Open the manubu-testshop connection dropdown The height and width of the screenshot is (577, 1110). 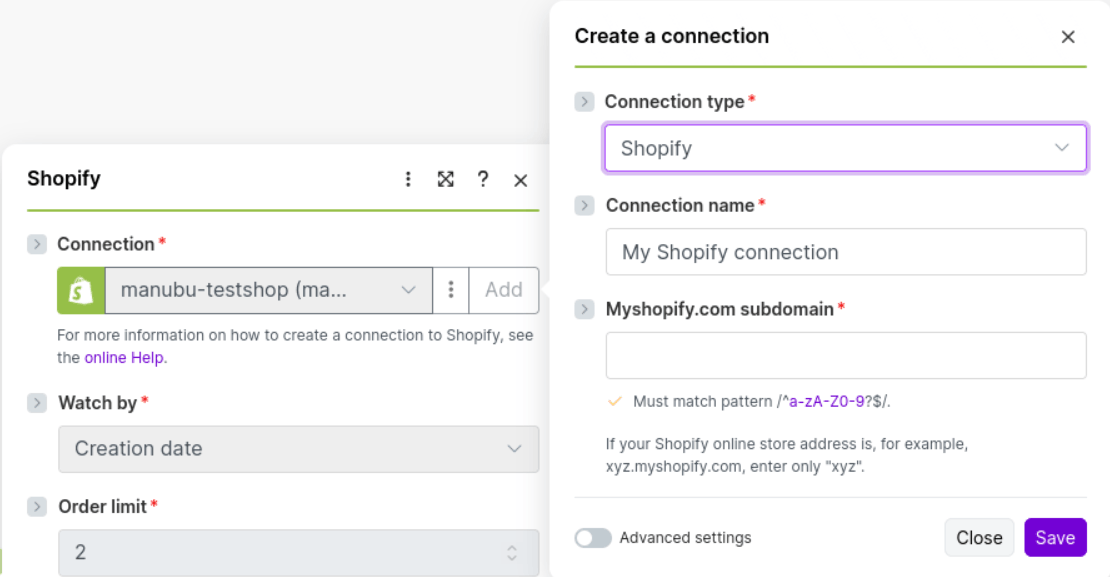tap(268, 290)
